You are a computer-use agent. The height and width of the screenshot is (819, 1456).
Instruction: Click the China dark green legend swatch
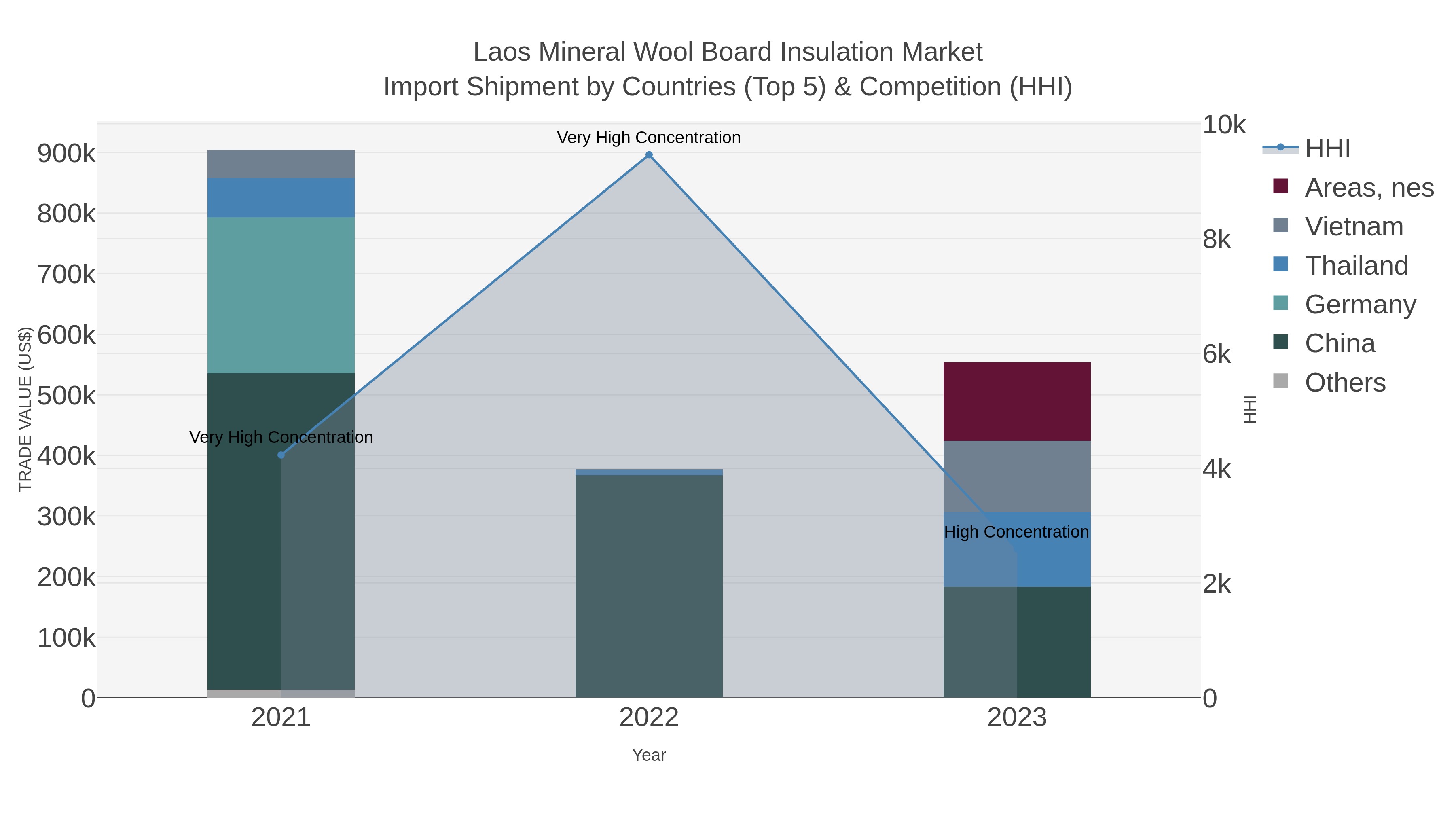1281,342
